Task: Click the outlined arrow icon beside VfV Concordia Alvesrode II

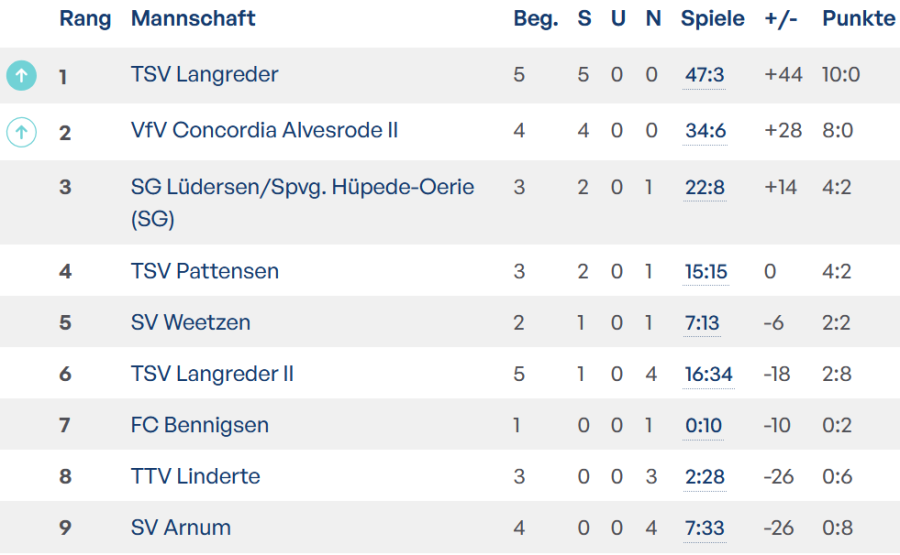Action: coord(22,131)
